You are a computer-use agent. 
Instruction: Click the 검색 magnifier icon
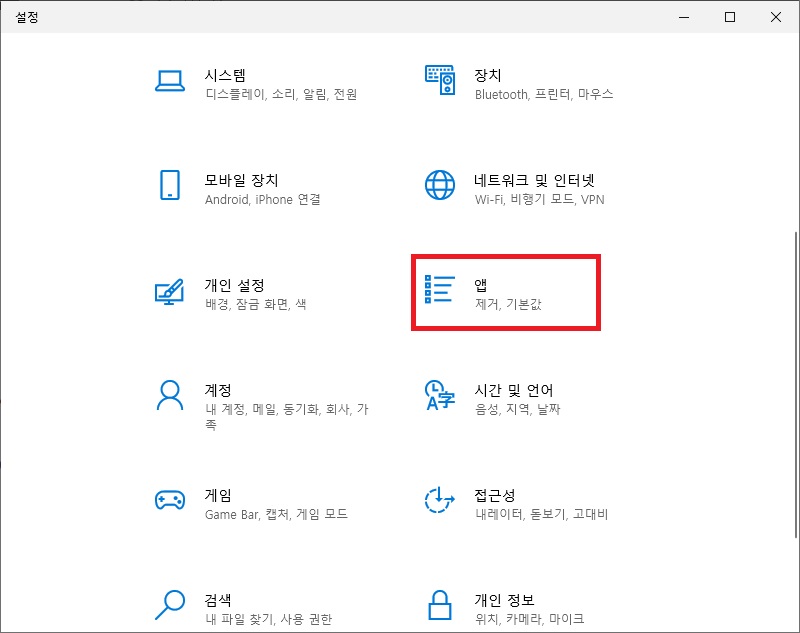click(x=170, y=605)
